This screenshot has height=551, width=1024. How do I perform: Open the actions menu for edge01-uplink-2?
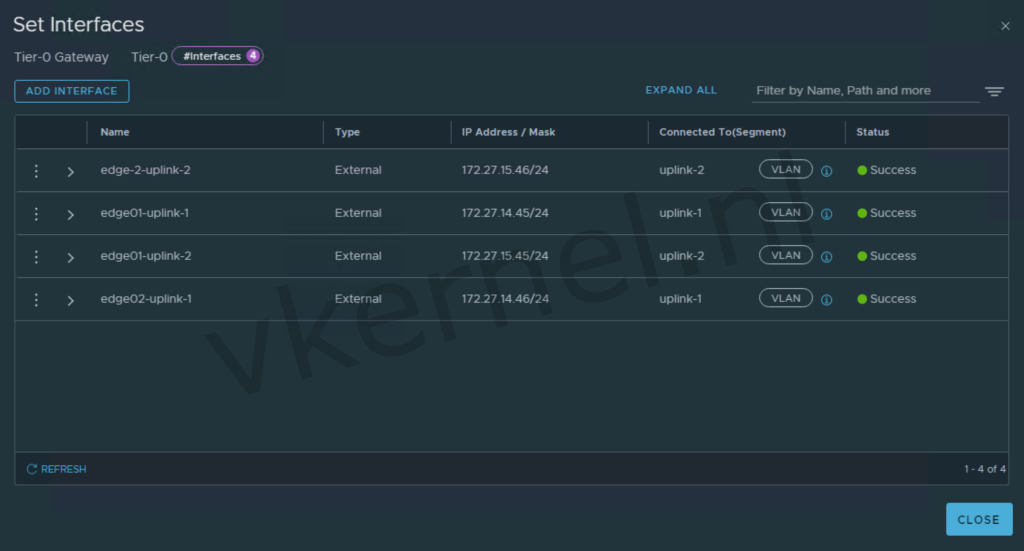pyautogui.click(x=37, y=257)
